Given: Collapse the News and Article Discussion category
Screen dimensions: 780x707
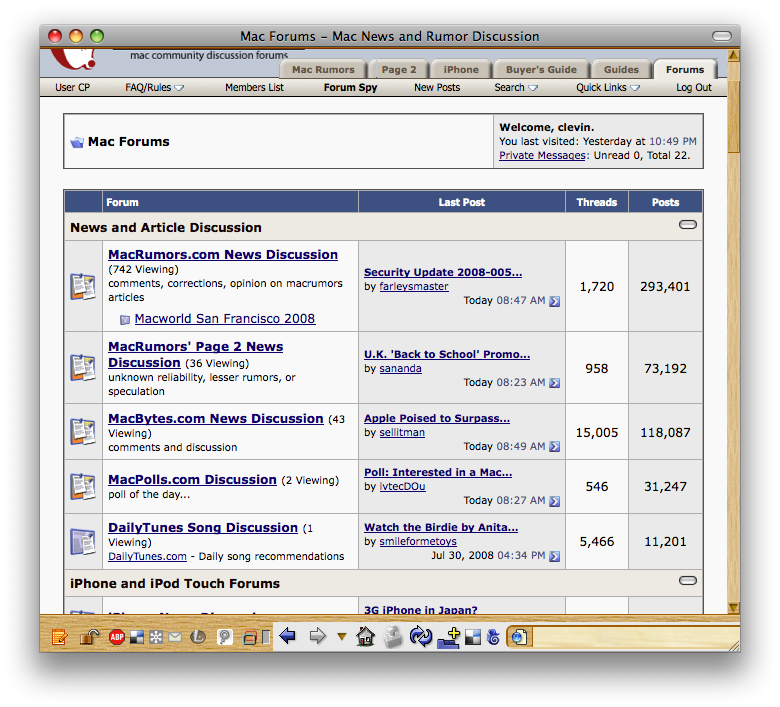Looking at the screenshot, I should (687, 225).
